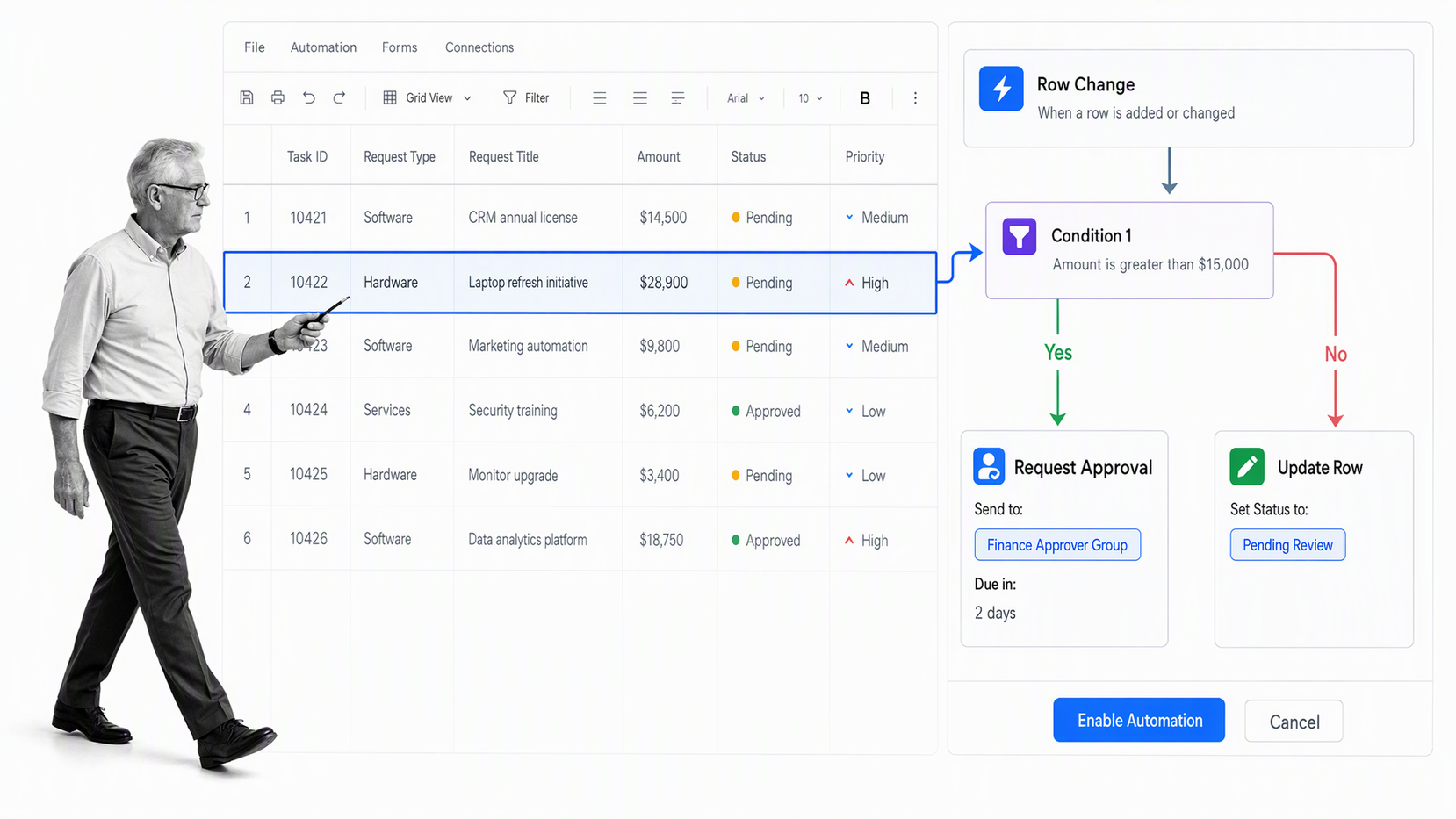1456x819 pixels.
Task: Open the Forms menu
Action: click(x=400, y=47)
